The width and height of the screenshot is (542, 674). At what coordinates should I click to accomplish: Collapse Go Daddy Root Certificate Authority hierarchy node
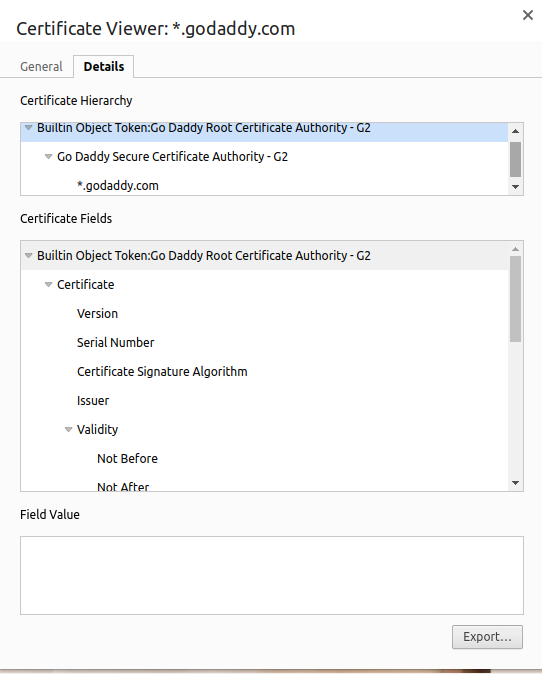(28, 128)
